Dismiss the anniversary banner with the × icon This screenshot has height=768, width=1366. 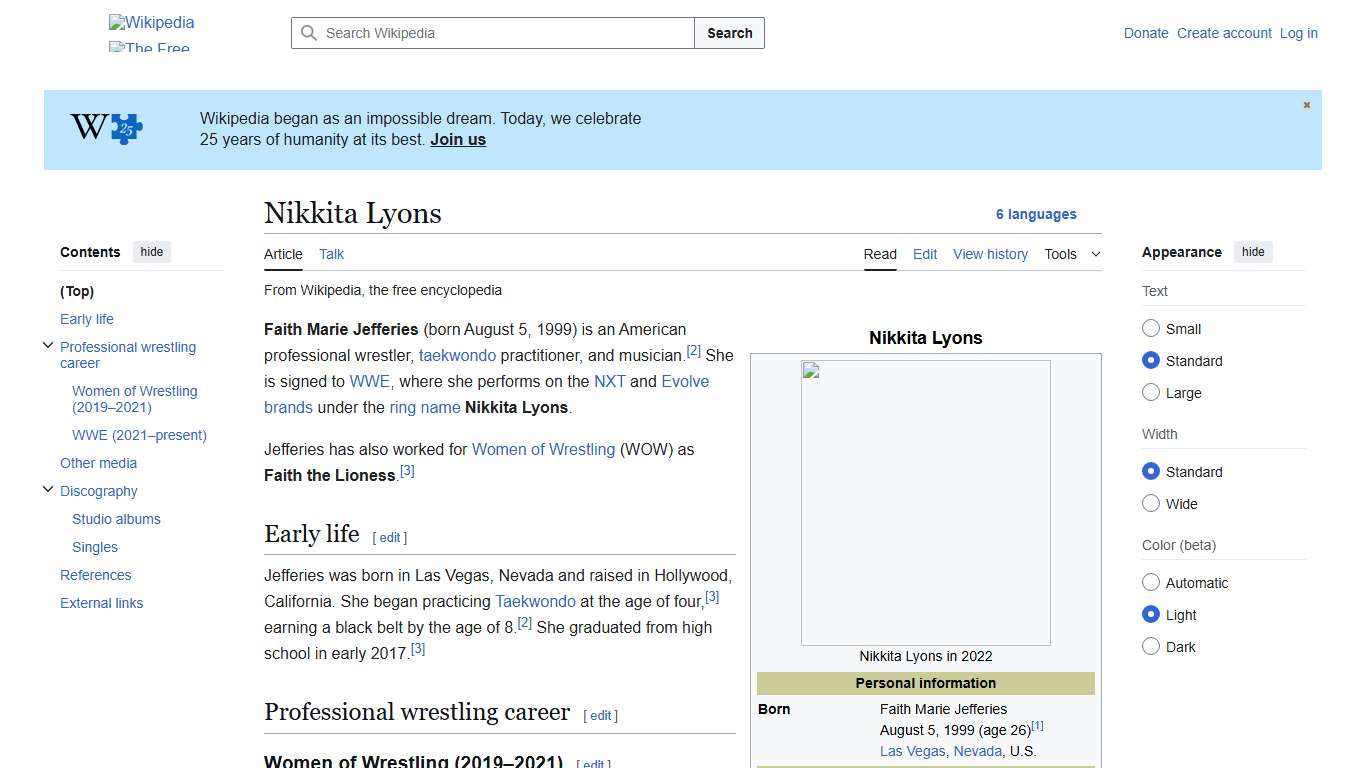point(1306,104)
